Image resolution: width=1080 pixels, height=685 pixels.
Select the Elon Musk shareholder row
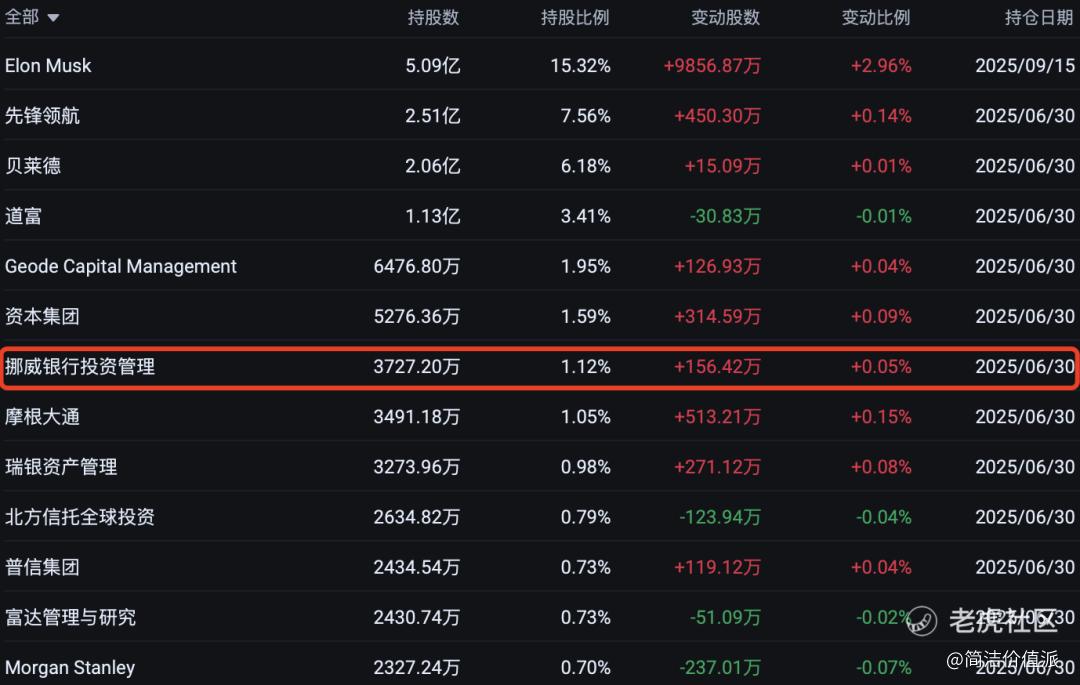48,66
